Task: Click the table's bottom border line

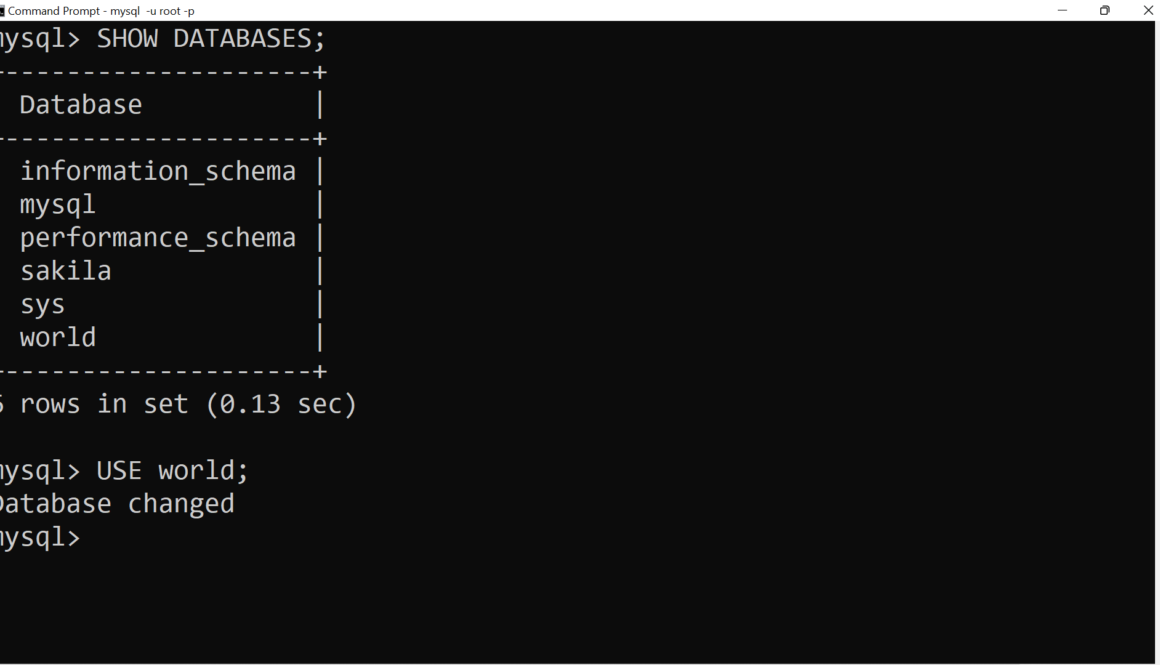Action: (160, 371)
